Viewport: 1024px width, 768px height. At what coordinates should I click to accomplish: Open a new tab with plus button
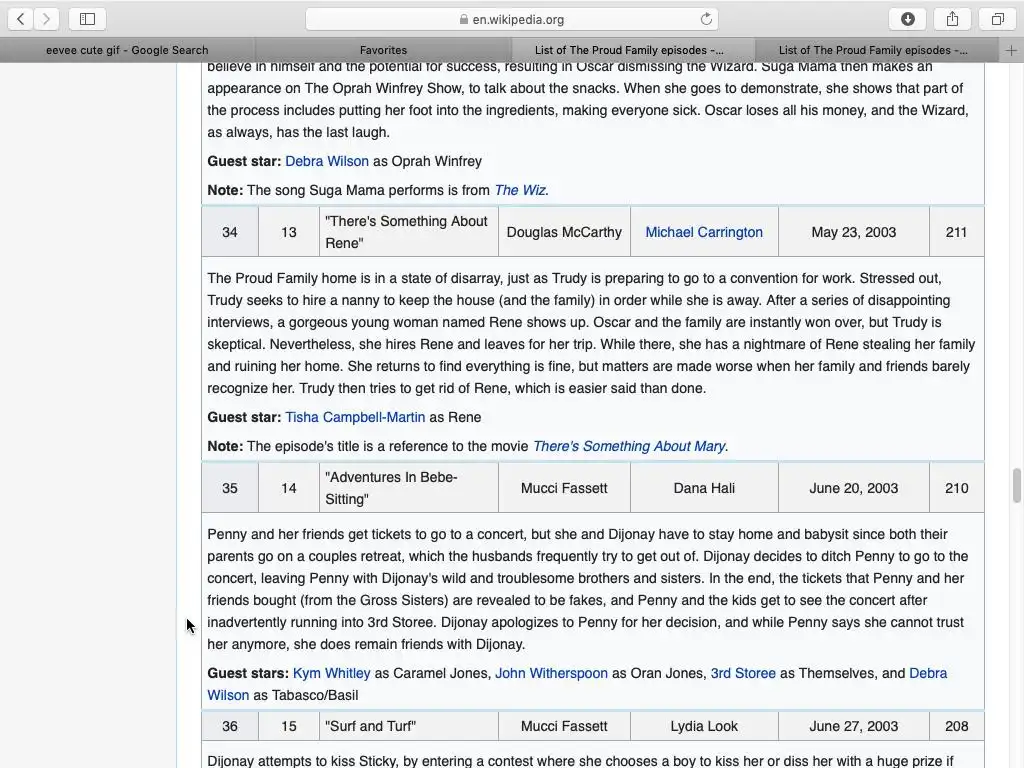click(1011, 50)
